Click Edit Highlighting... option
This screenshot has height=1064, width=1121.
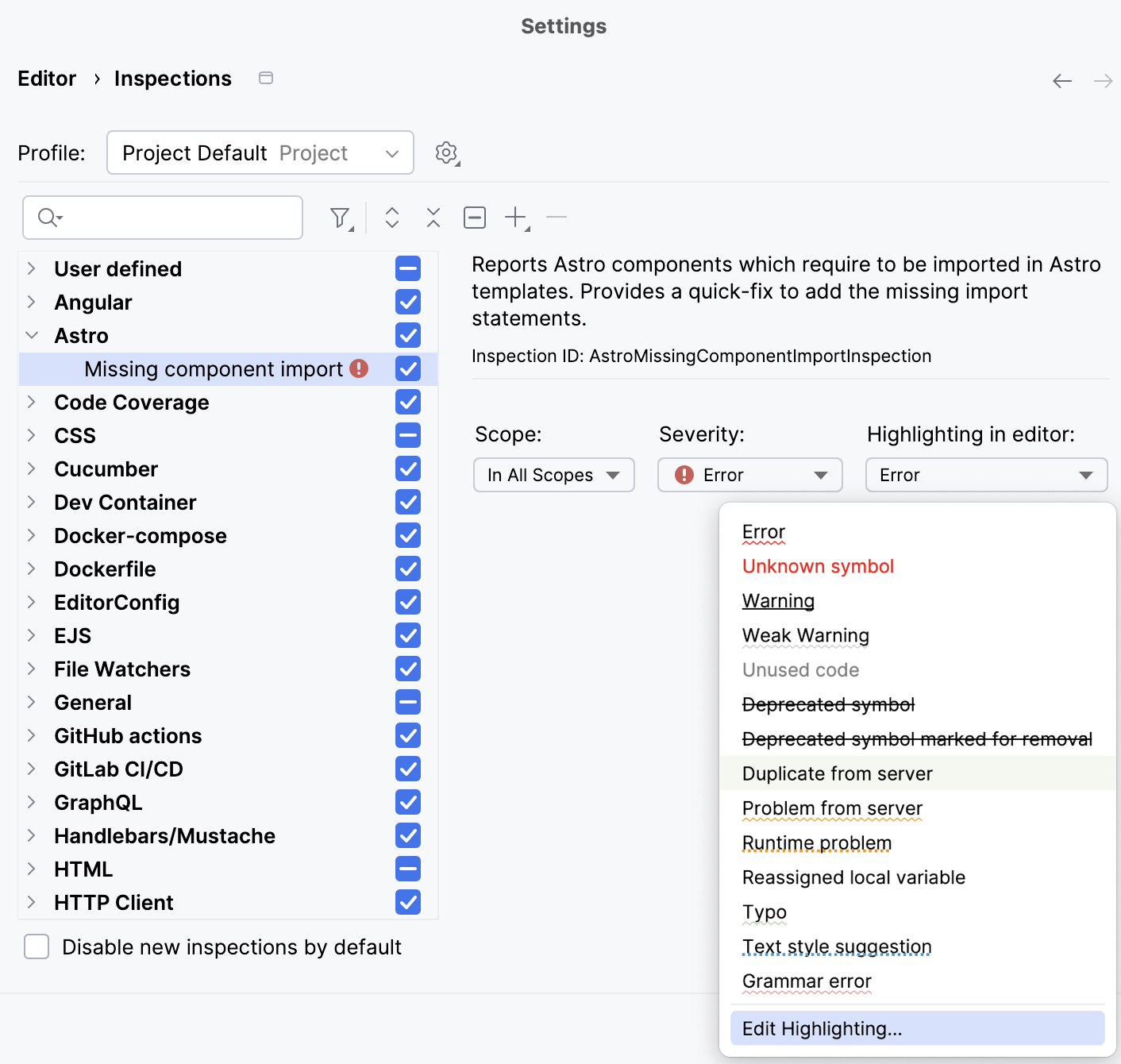tap(822, 1029)
